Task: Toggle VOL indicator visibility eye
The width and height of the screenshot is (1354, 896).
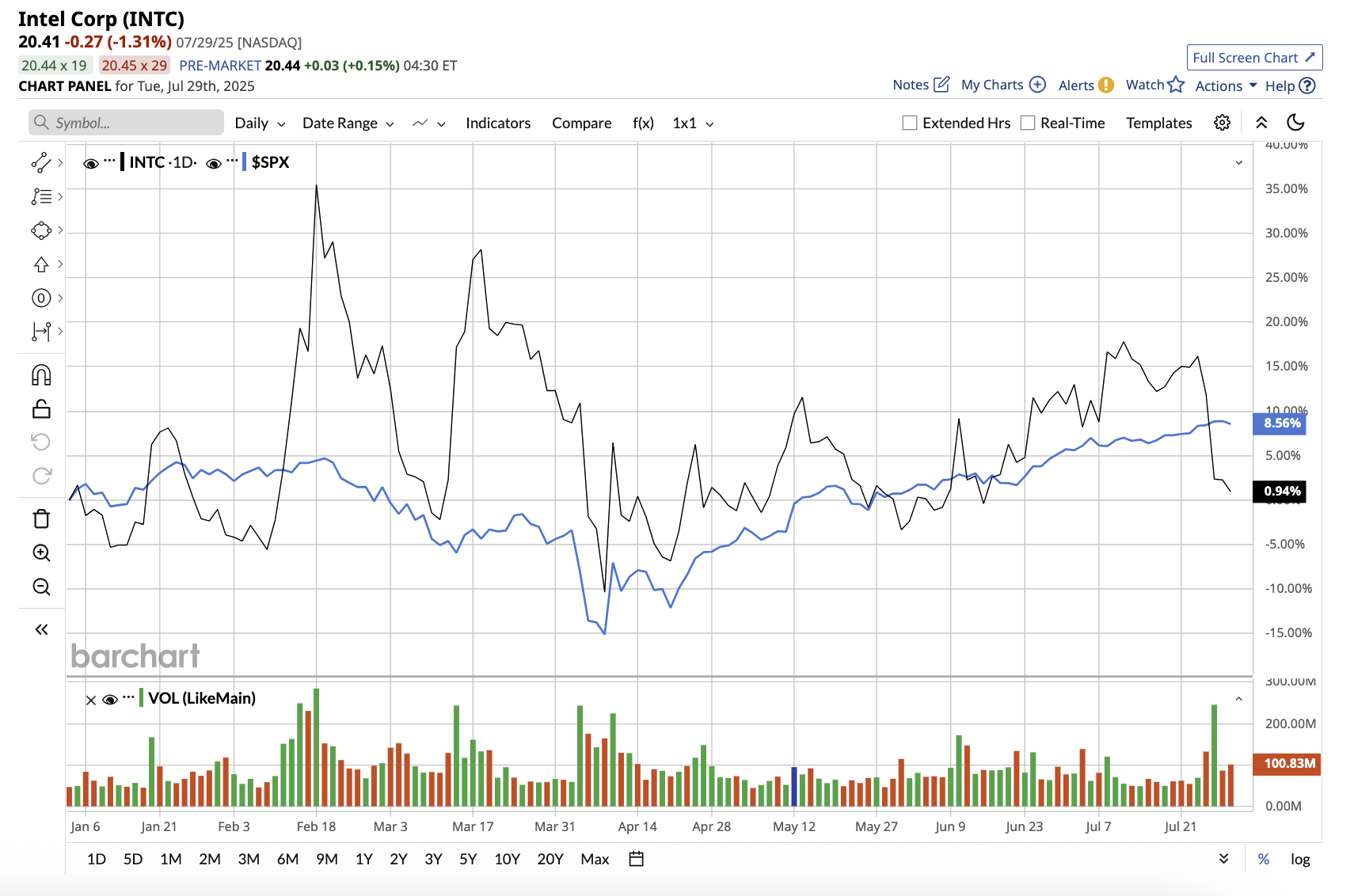Action: pyautogui.click(x=111, y=700)
